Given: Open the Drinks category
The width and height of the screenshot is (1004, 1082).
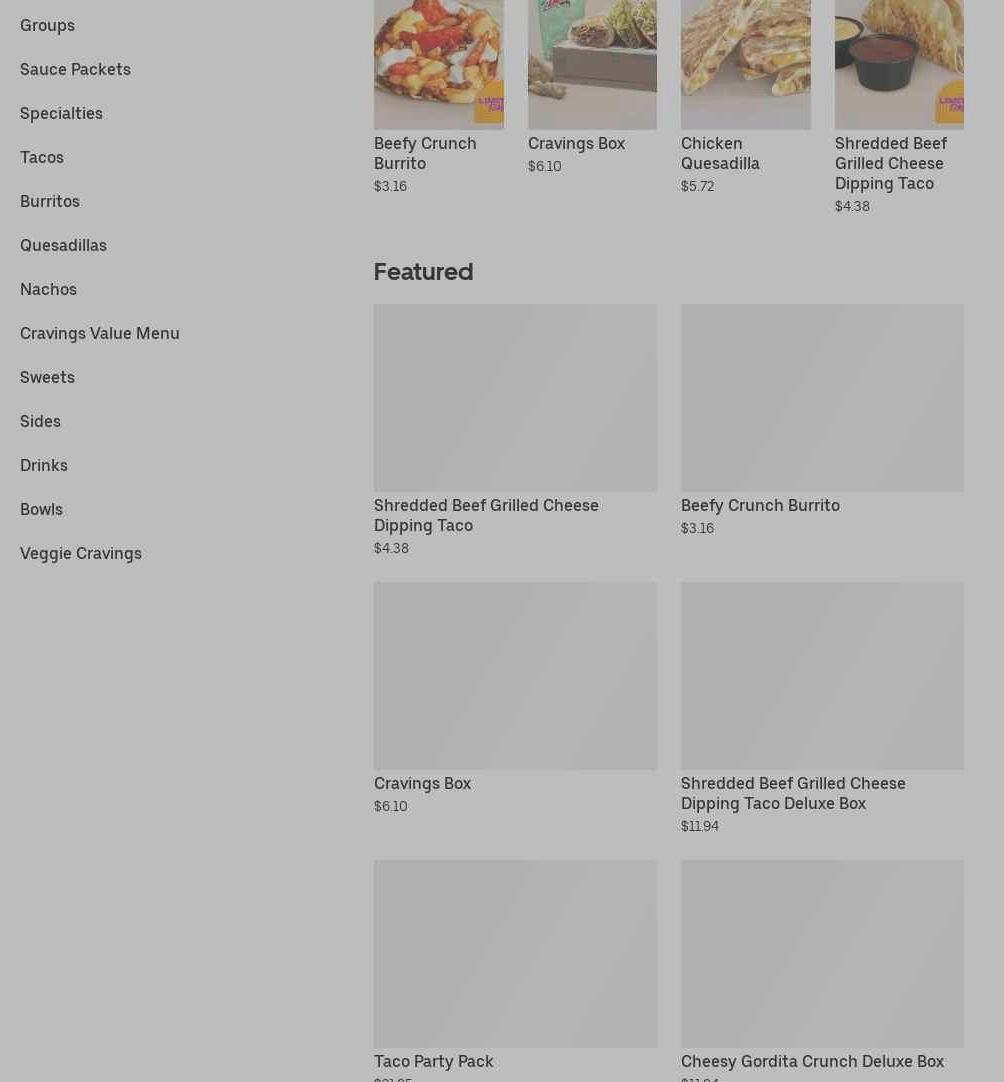Looking at the screenshot, I should point(44,466).
